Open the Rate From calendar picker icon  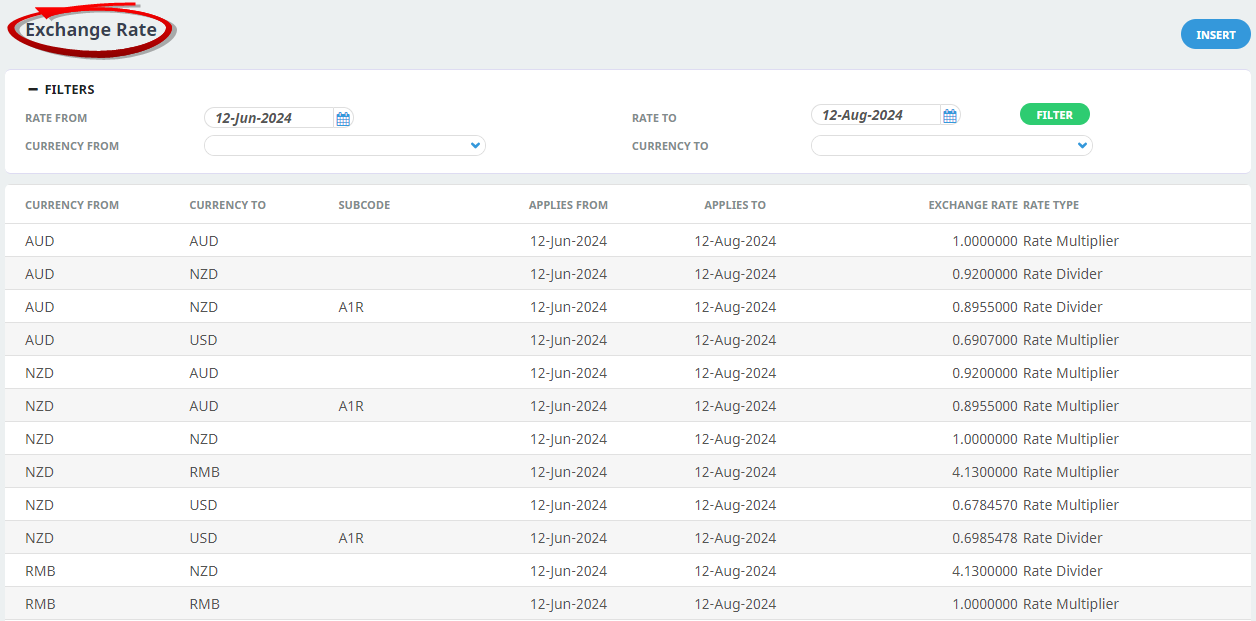tap(343, 119)
